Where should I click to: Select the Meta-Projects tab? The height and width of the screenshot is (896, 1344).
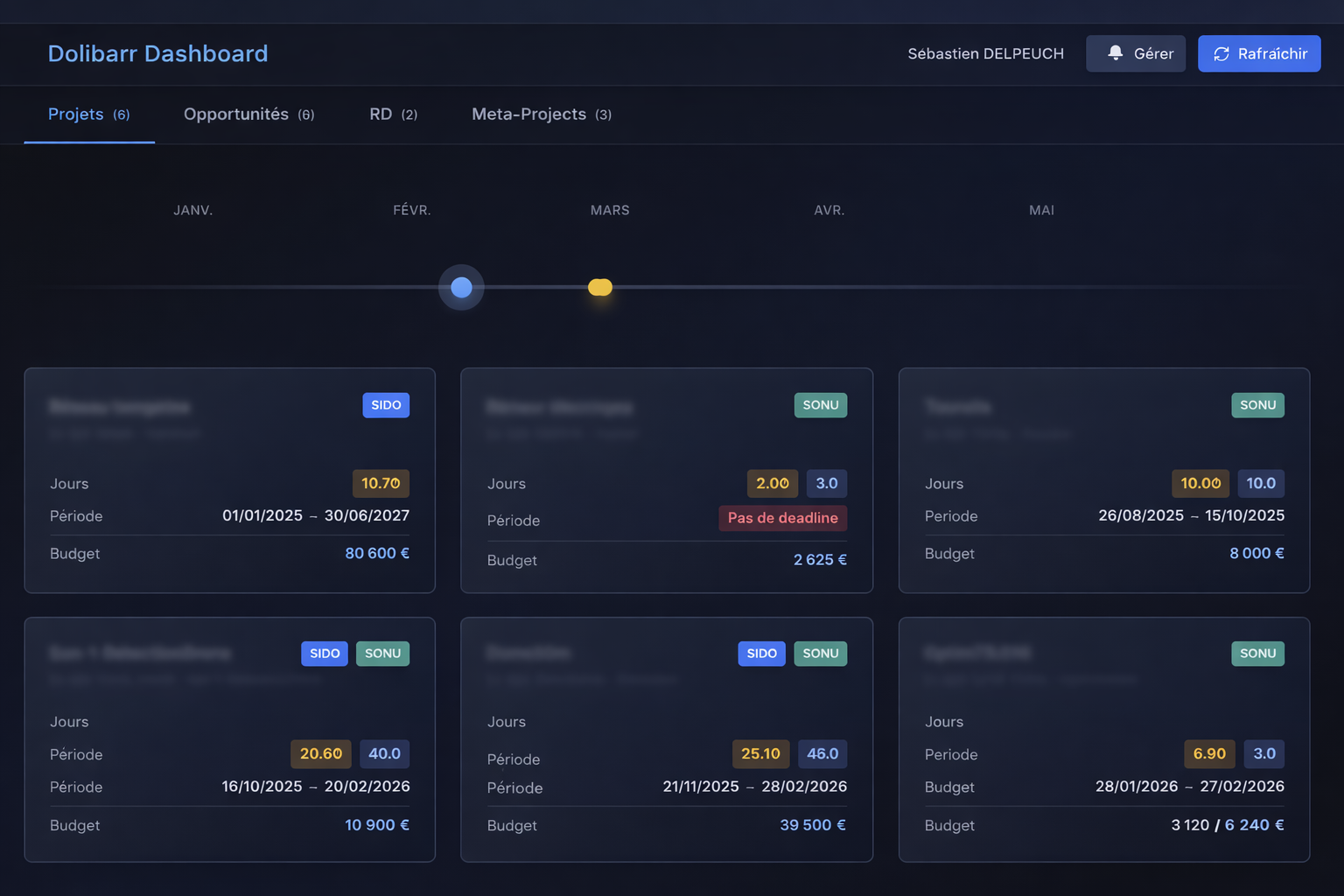coord(529,114)
